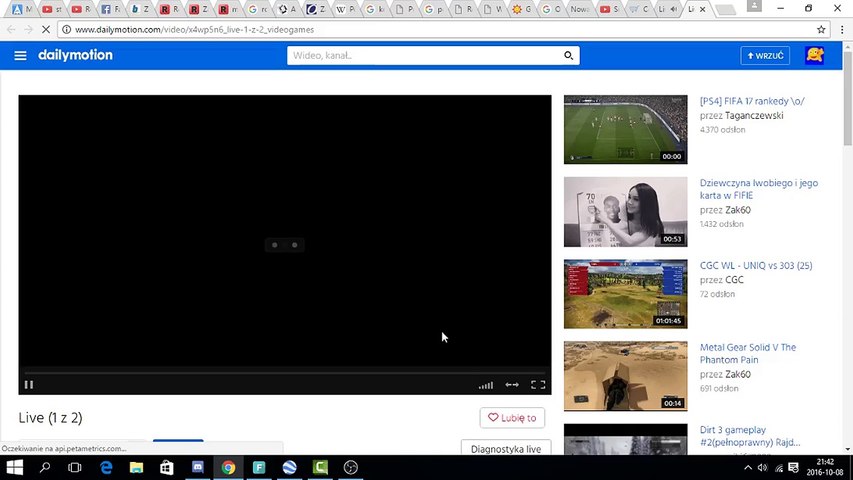The image size is (853, 480).
Task: Open the action center notifications icon
Action: pos(794,467)
